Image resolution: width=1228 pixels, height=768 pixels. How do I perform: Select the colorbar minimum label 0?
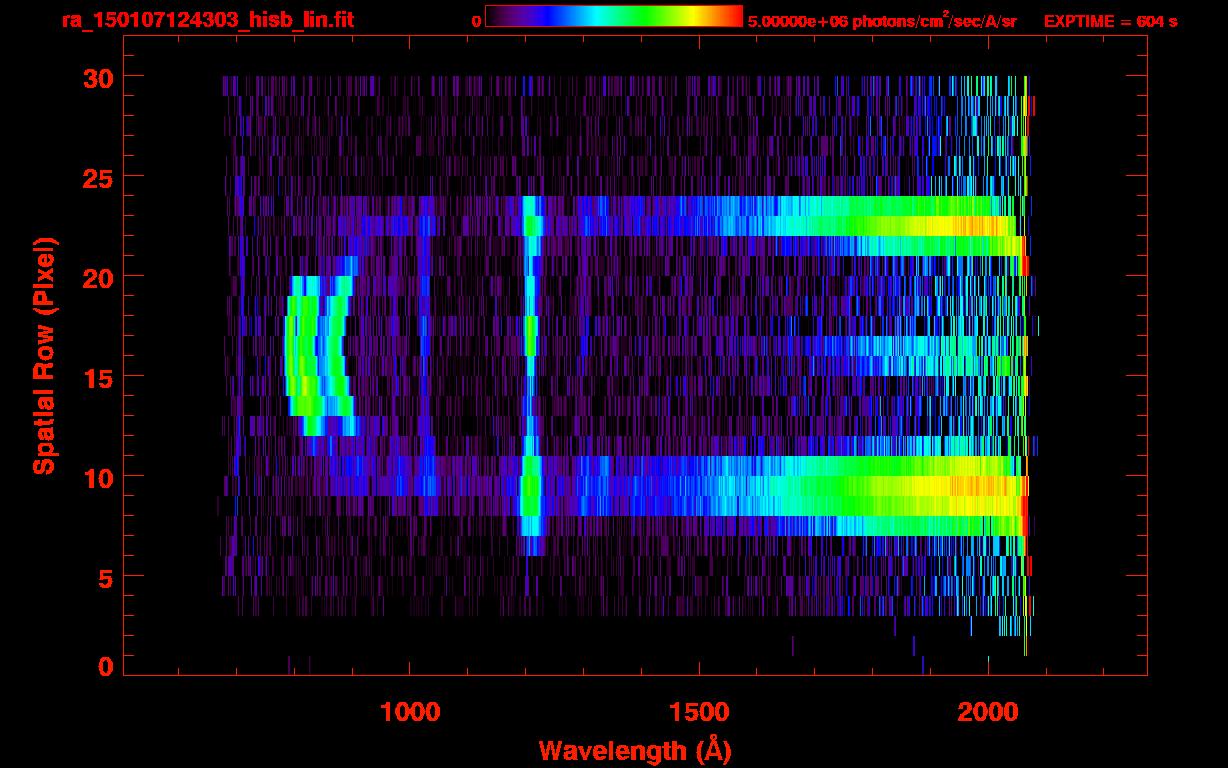pos(476,21)
